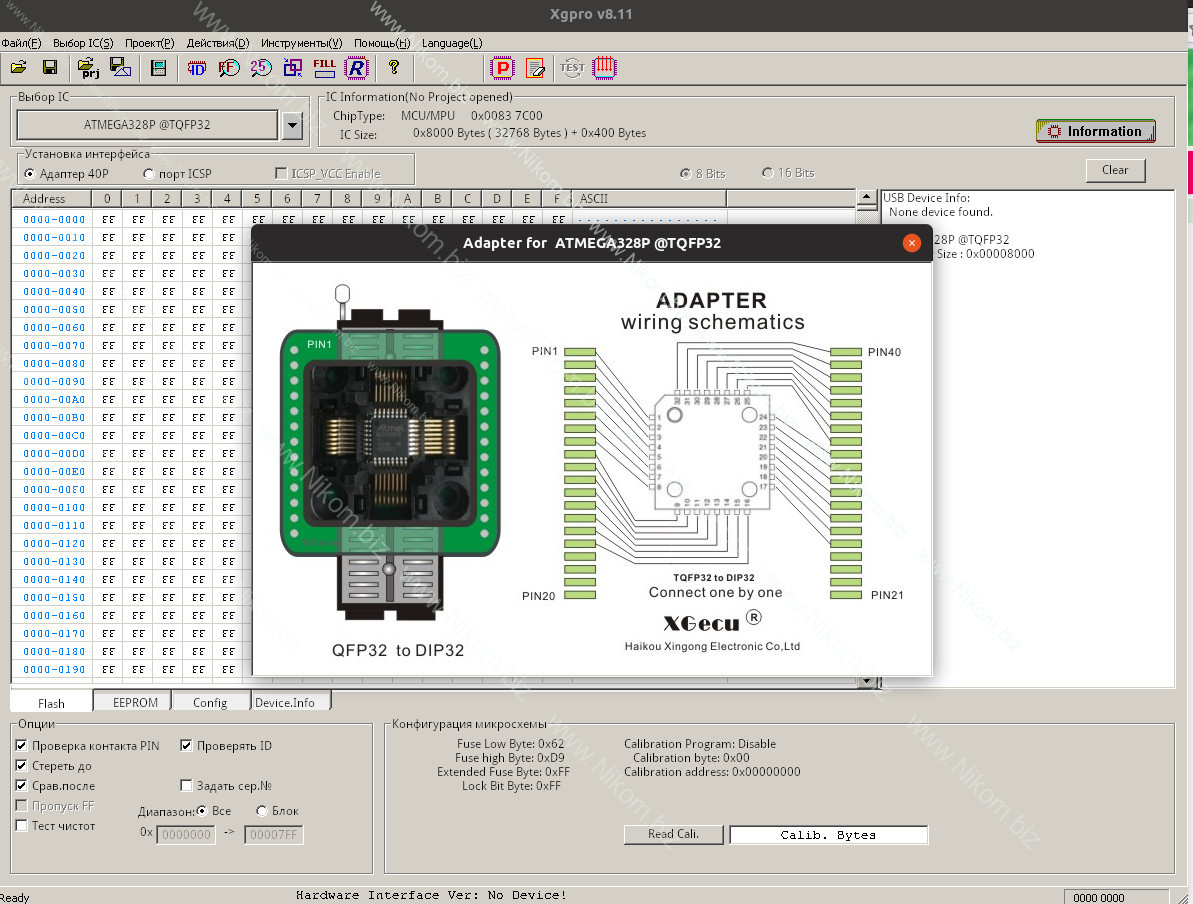Save project with the floppy-and-shapes icon
This screenshot has height=904, width=1193.
click(120, 68)
